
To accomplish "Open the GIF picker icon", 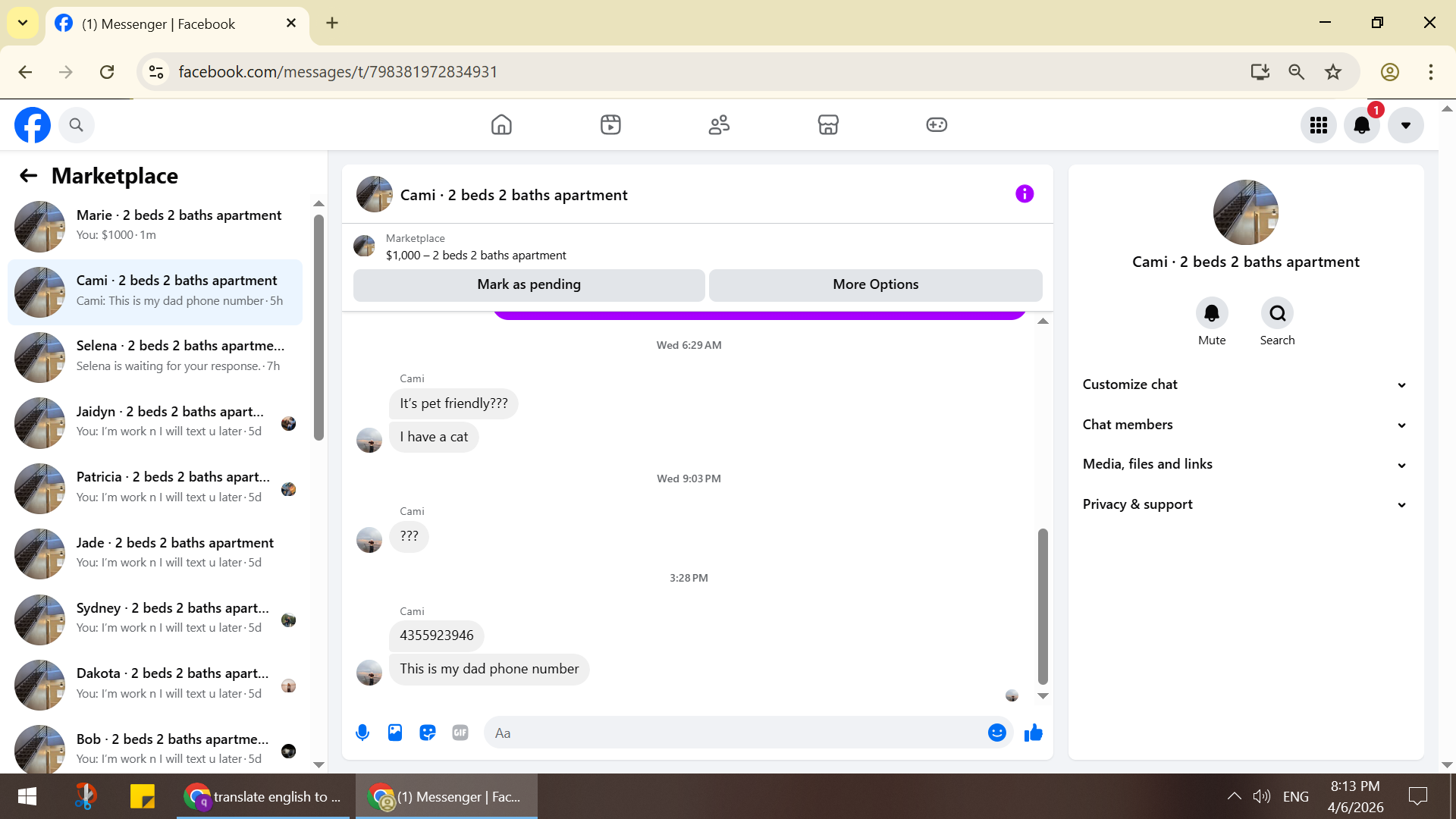I will point(460,733).
